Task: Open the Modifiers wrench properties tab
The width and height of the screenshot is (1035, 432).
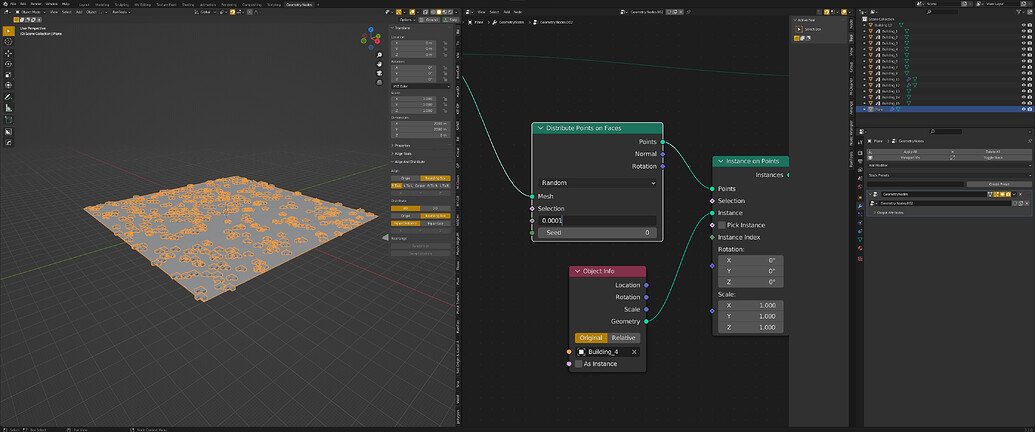Action: (860, 207)
